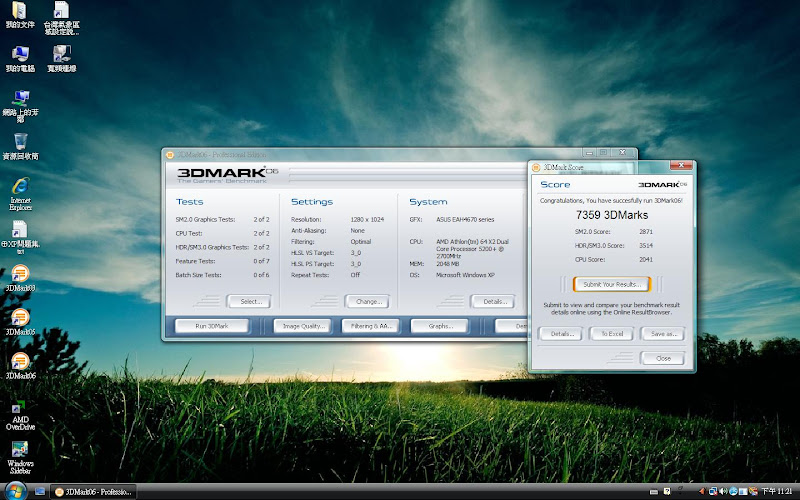Open the Start menu orb
Viewport: 800px width, 500px height.
(x=15, y=491)
